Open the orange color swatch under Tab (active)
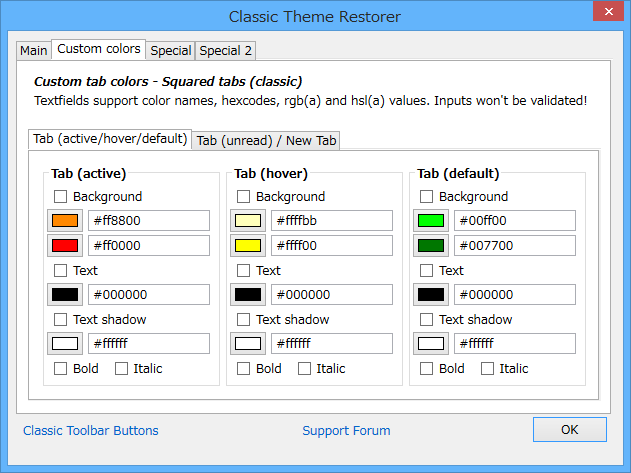The image size is (631, 473). (65, 221)
